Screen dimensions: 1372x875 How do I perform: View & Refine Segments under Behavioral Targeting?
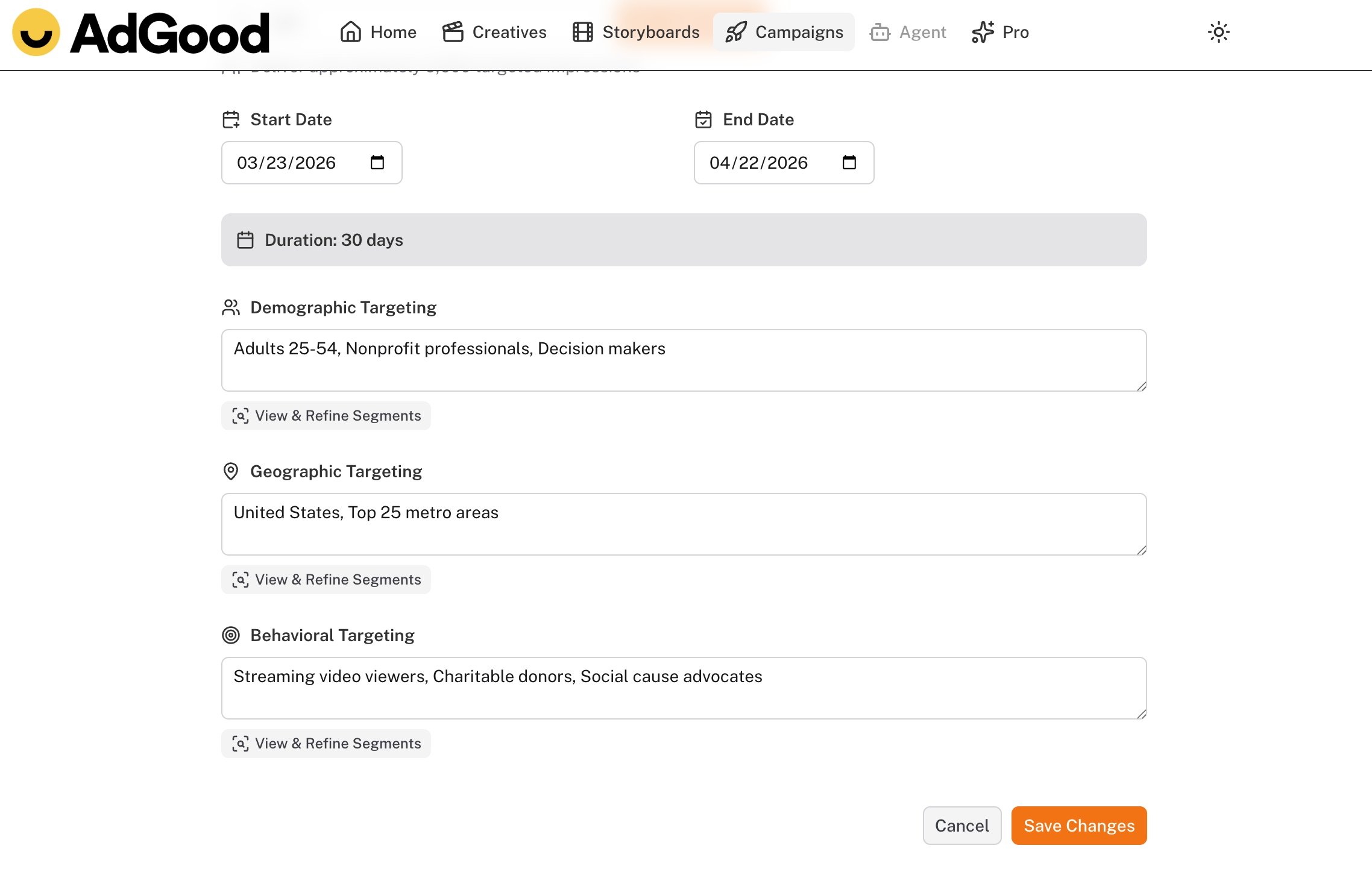coord(326,744)
